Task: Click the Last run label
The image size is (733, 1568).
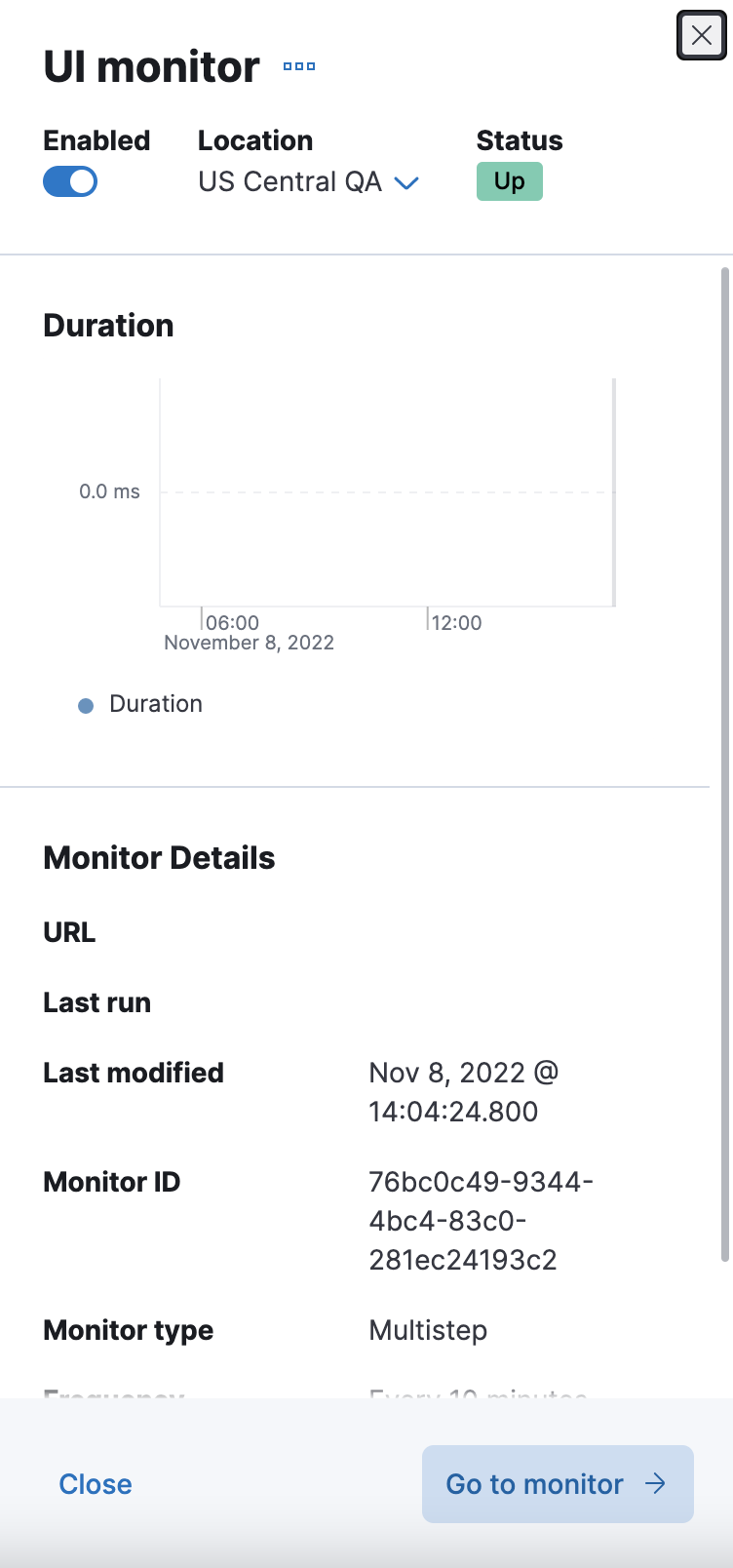Action: coord(96,1001)
